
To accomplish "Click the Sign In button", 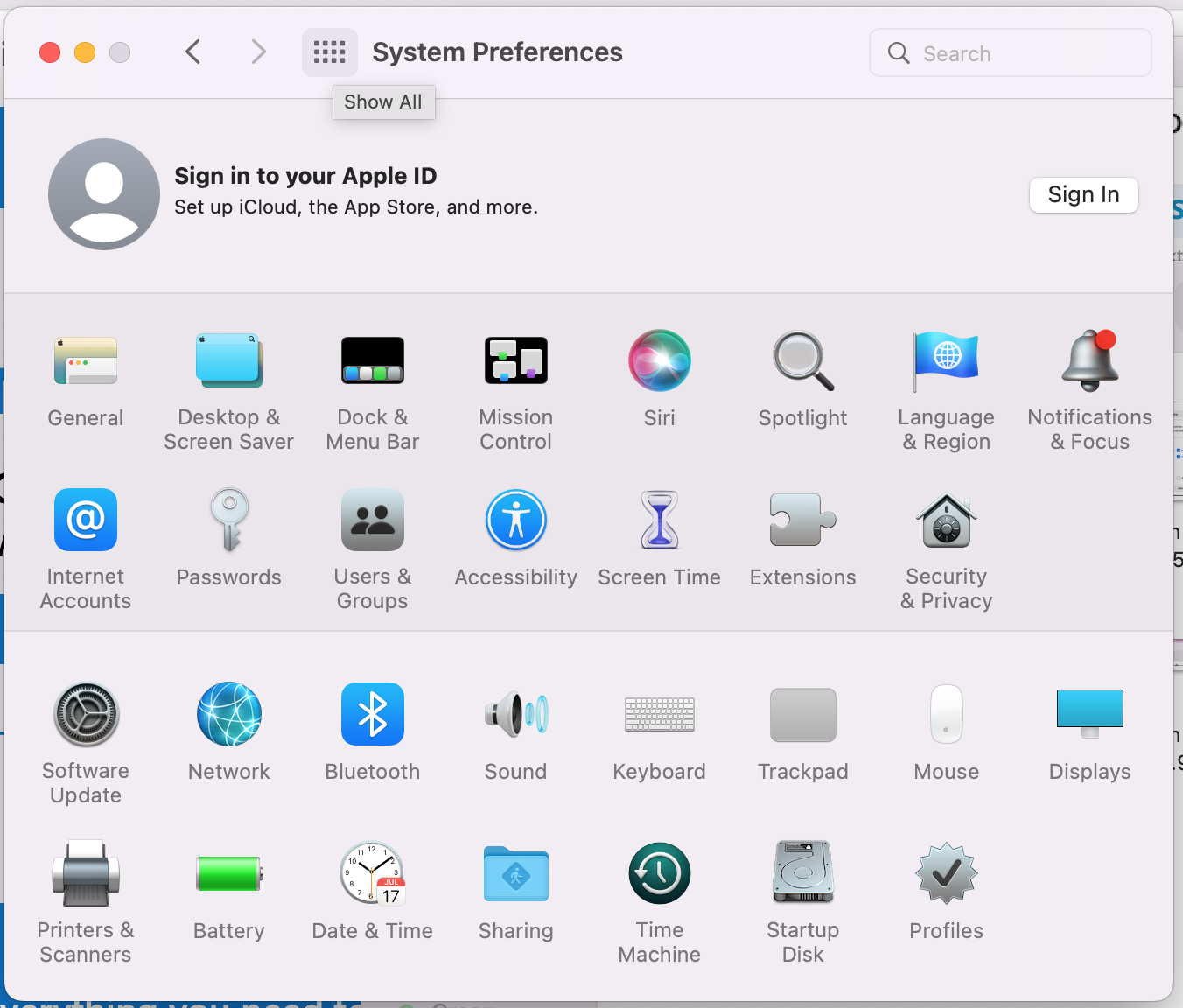I will click(1084, 194).
